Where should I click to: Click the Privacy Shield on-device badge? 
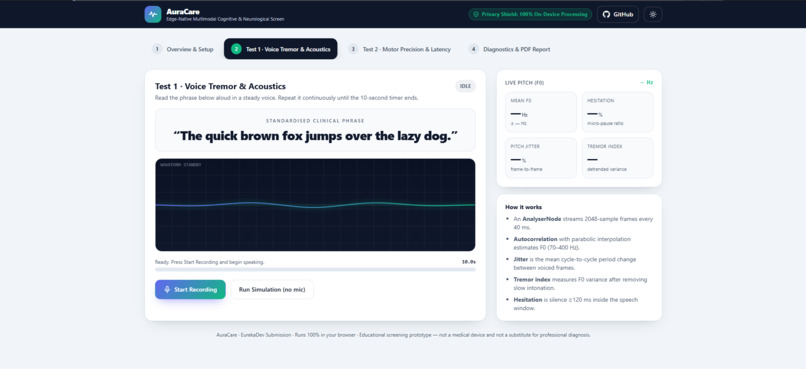530,14
